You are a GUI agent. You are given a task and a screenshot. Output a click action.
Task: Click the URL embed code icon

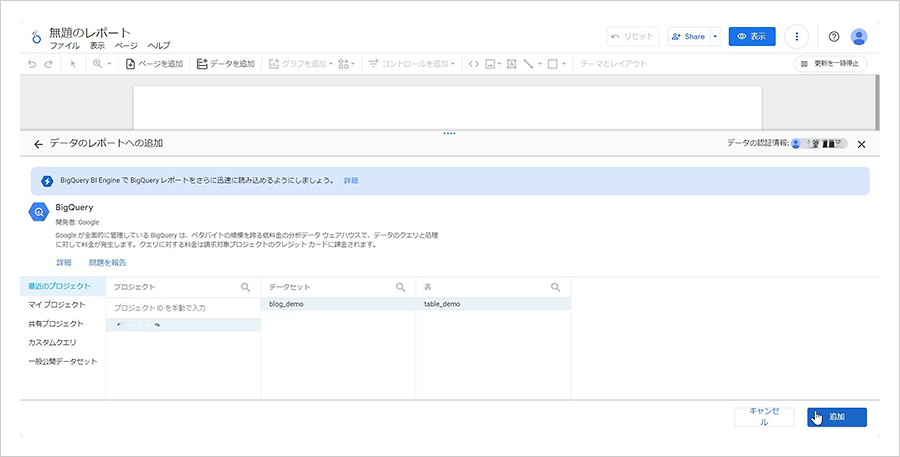pos(474,64)
